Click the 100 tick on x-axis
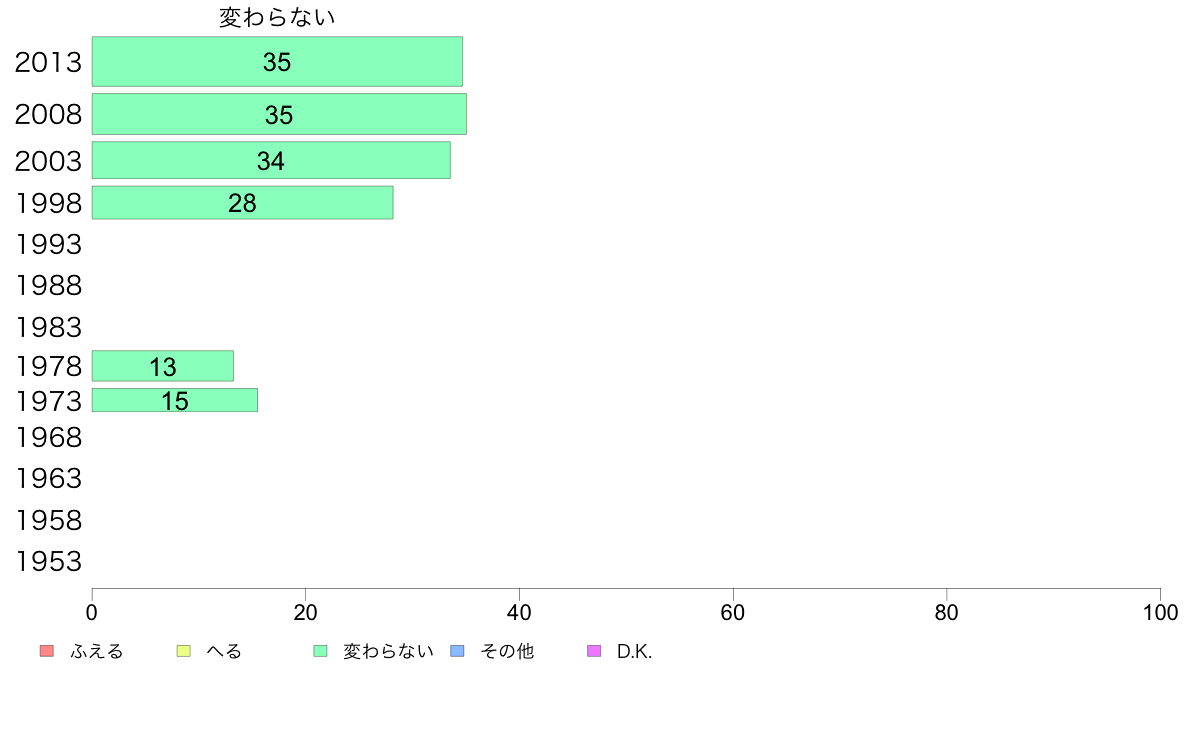 [1160, 613]
